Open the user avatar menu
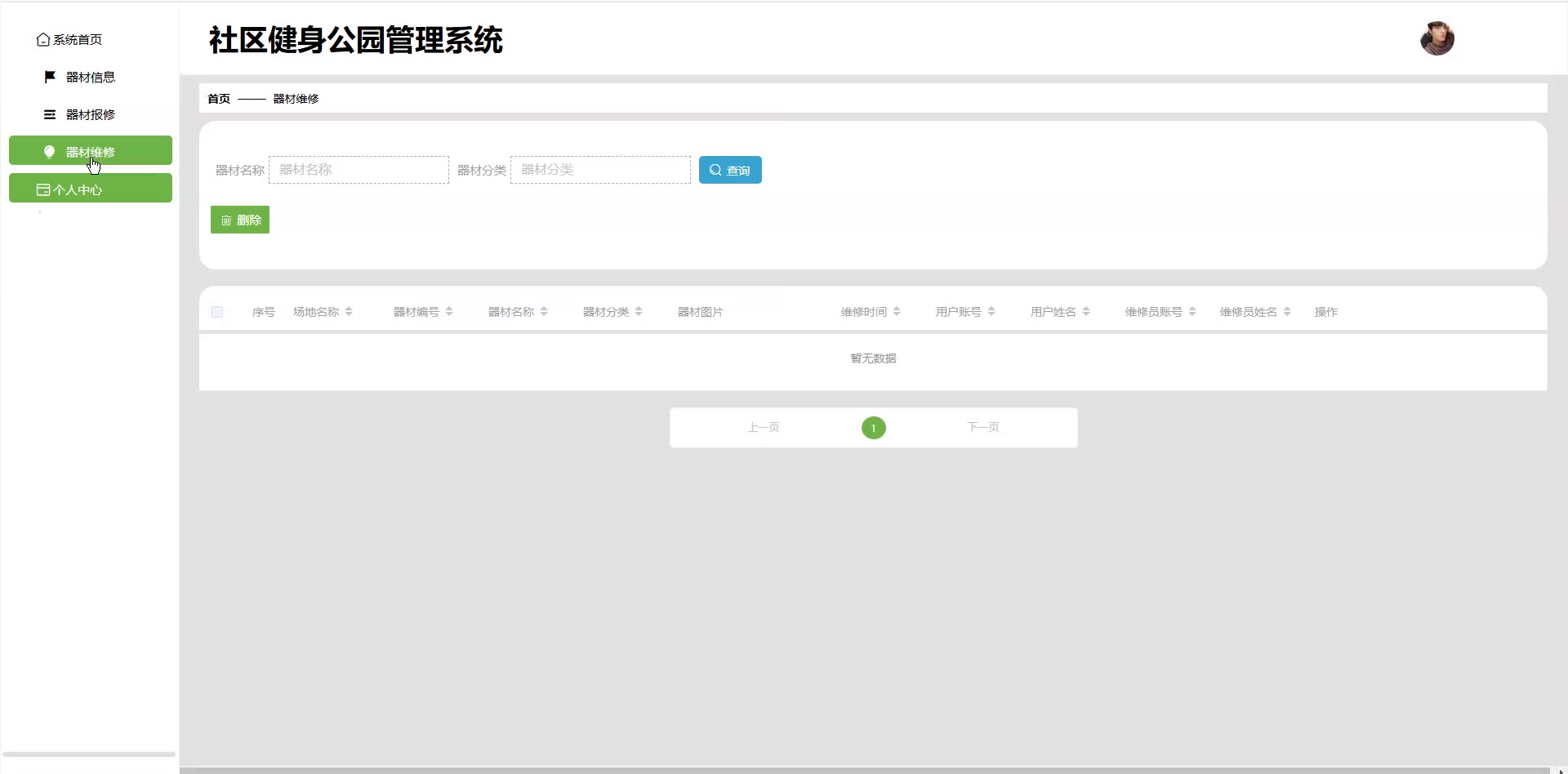Screen dimensions: 1568x774 (1437, 38)
